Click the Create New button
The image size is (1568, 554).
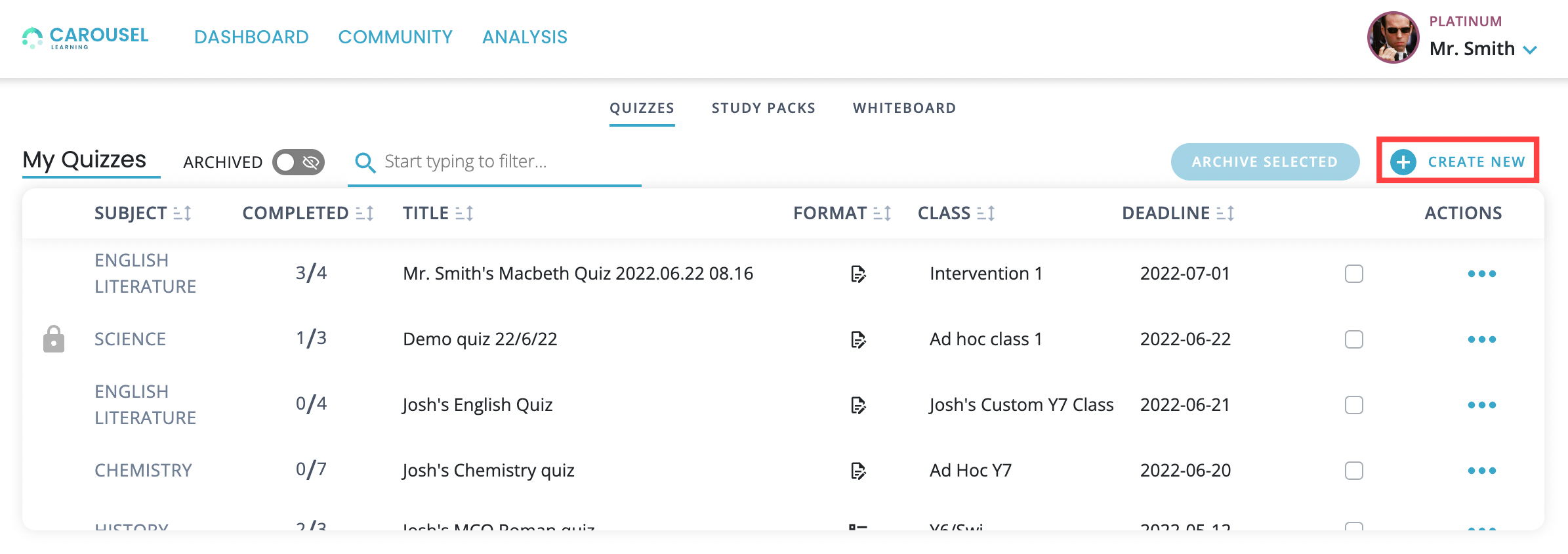pyautogui.click(x=1458, y=161)
